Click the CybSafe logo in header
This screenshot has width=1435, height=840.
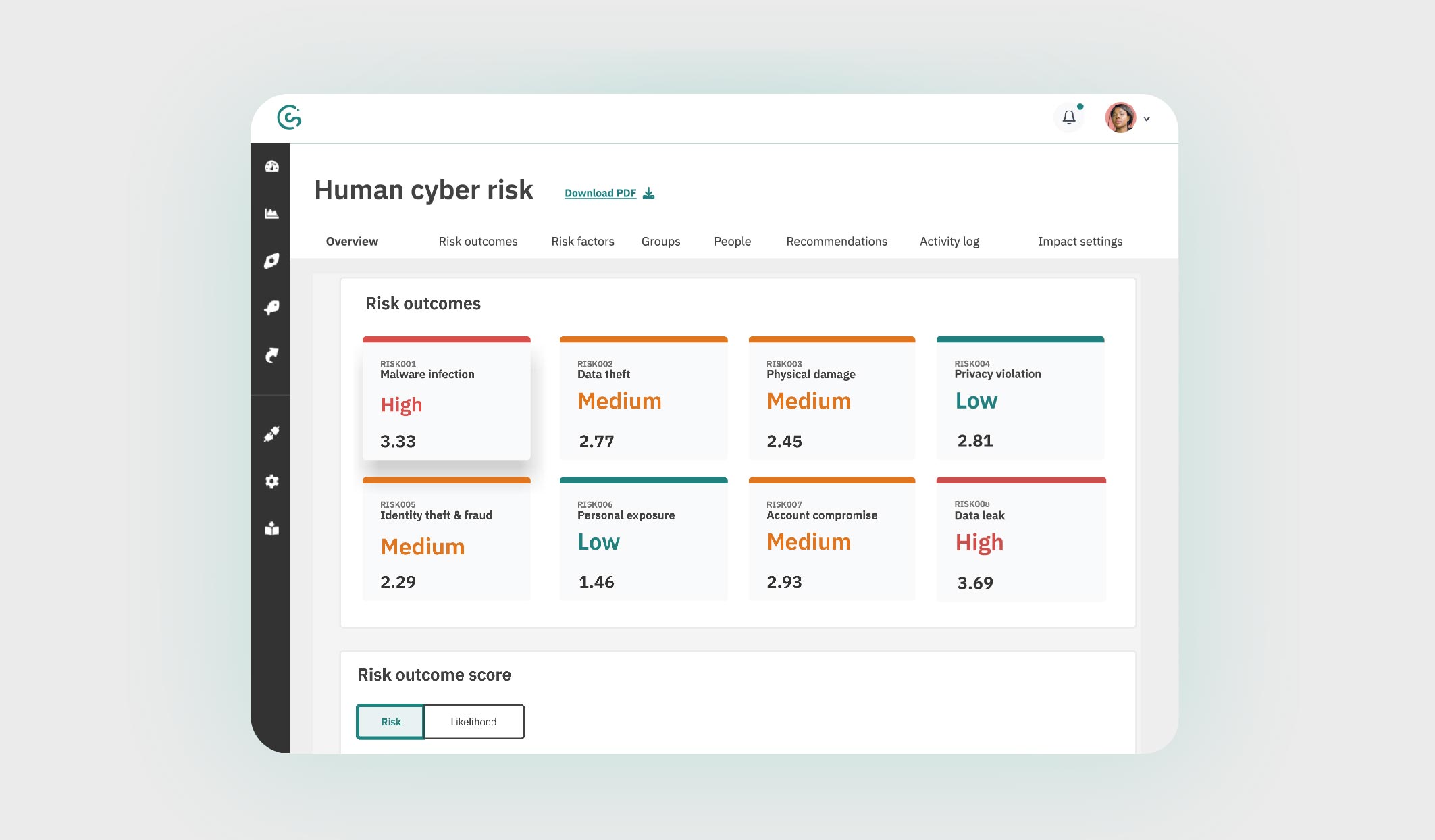point(289,117)
